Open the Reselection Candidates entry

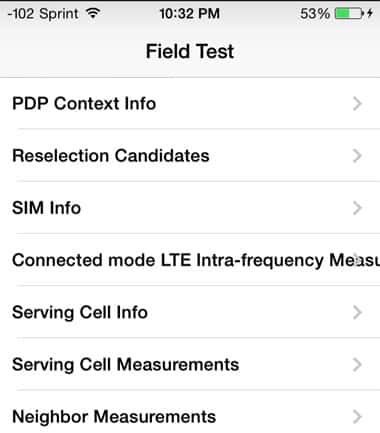click(190, 156)
